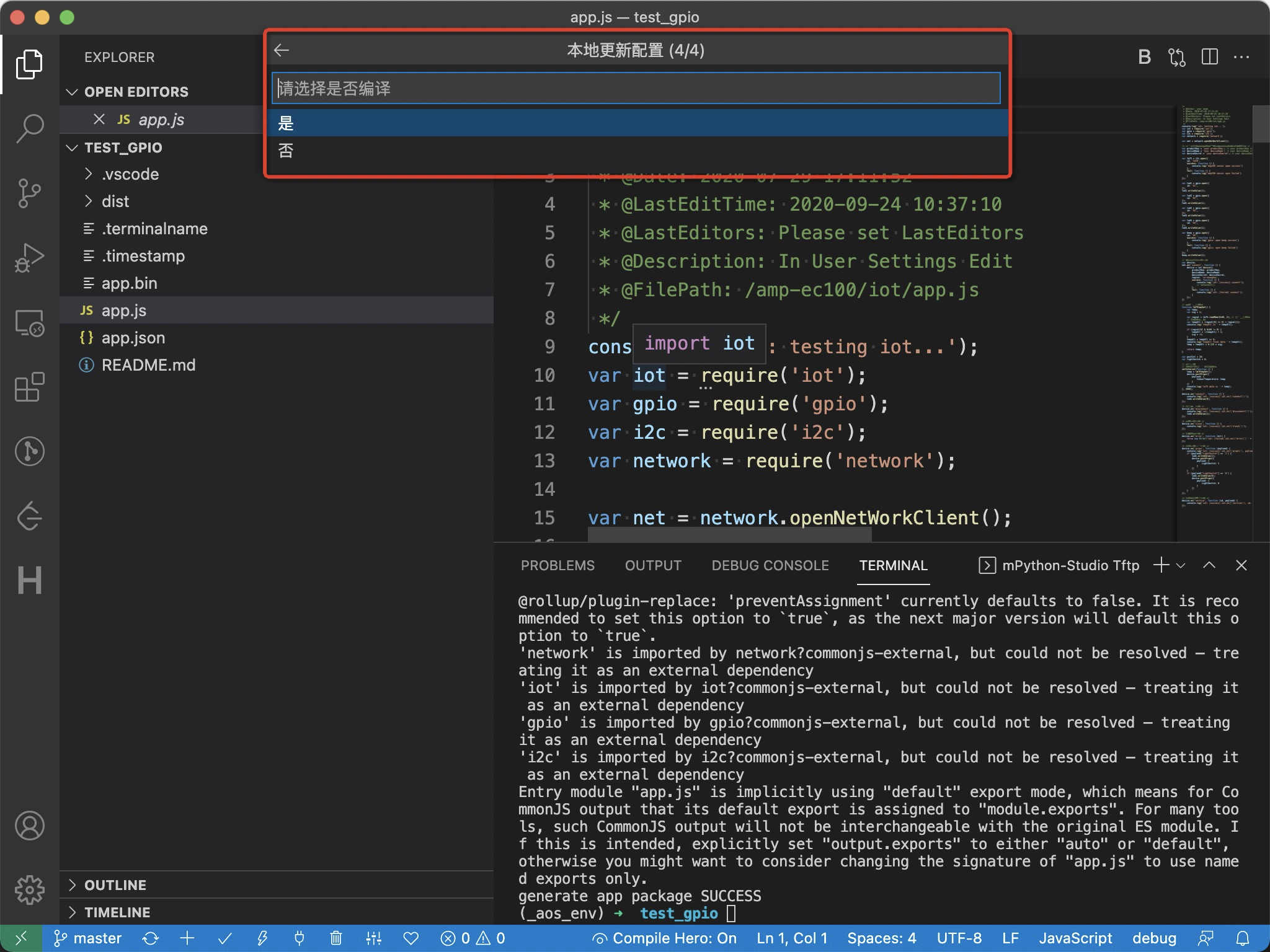
Task: Click the 请选择是否编译 input field
Action: coord(636,88)
